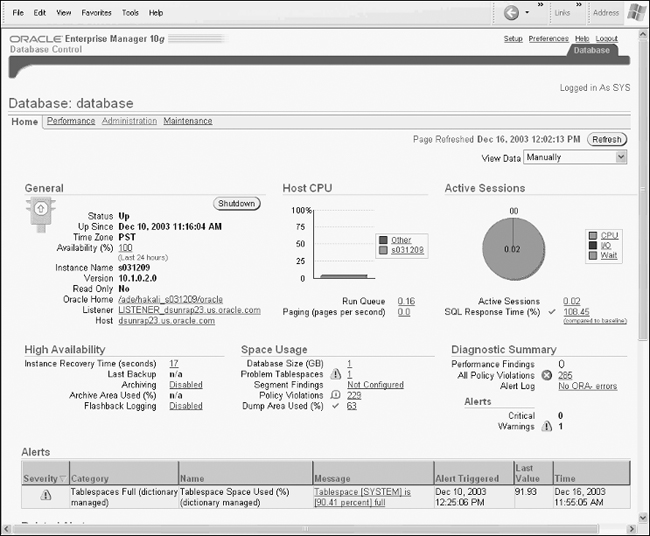Image resolution: width=650 pixels, height=536 pixels.
Task: Open the Oracle Help link in header
Action: click(582, 39)
